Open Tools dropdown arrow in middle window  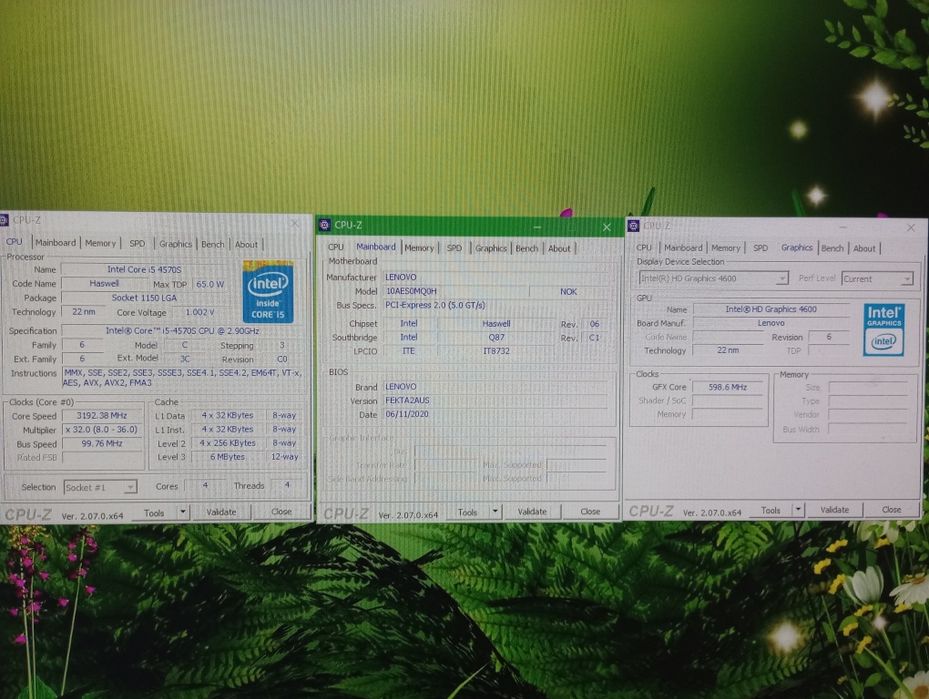click(x=495, y=511)
